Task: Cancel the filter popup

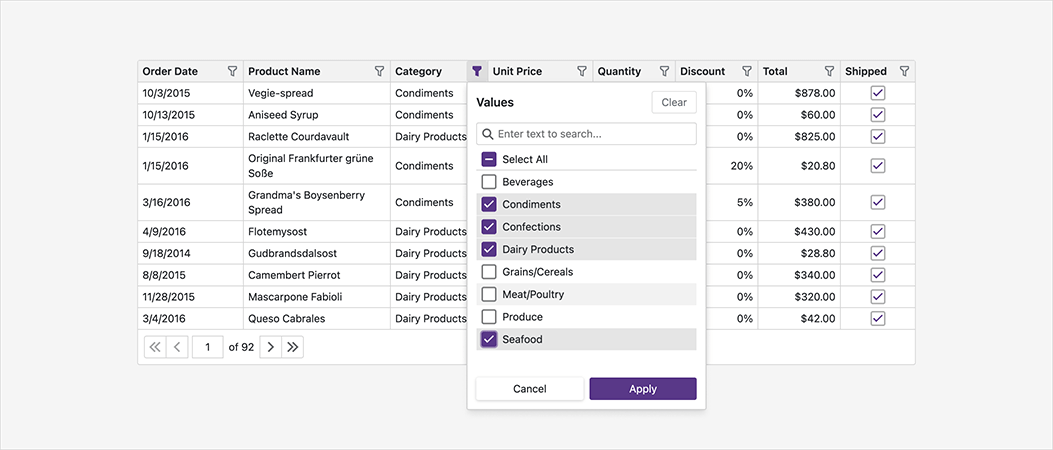Action: [529, 389]
